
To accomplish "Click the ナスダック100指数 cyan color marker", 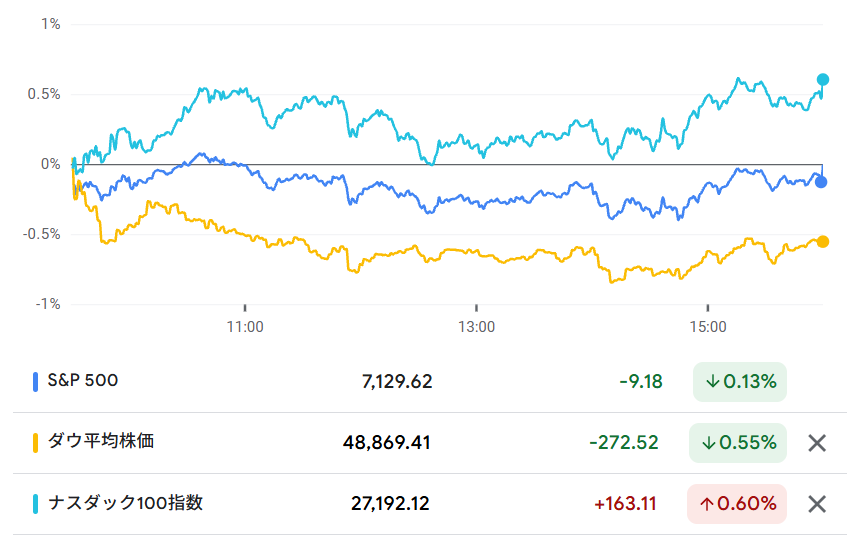I will (36, 503).
